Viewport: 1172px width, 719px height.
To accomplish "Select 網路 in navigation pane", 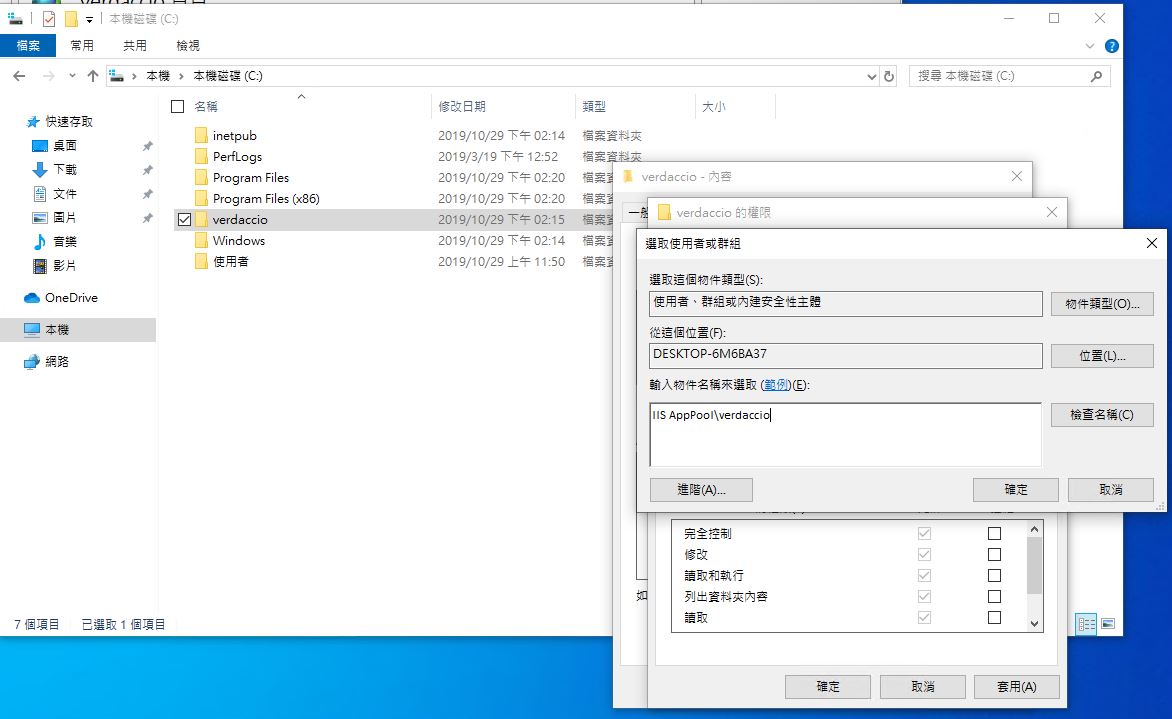I will (x=57, y=362).
